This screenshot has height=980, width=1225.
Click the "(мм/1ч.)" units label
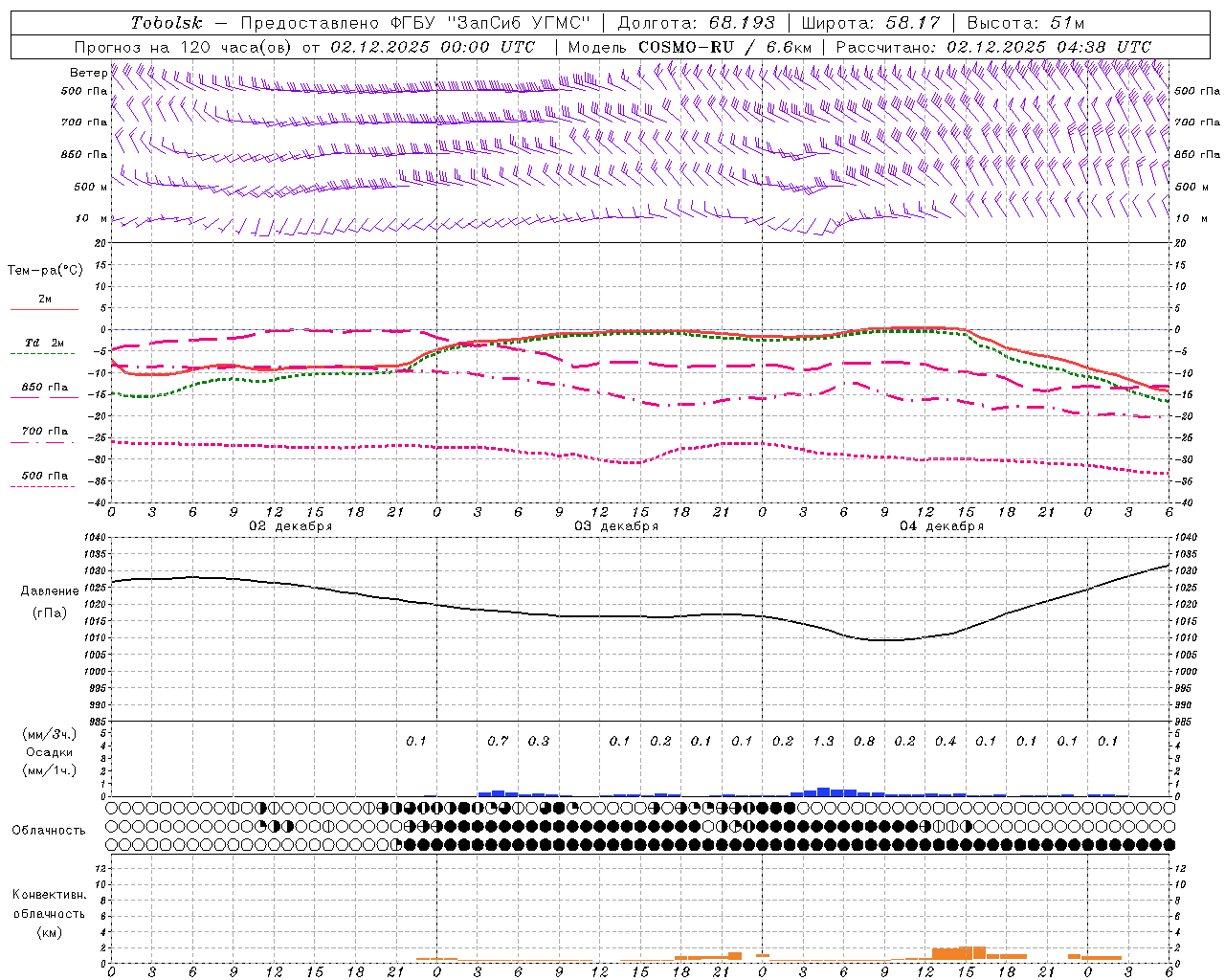50,770
